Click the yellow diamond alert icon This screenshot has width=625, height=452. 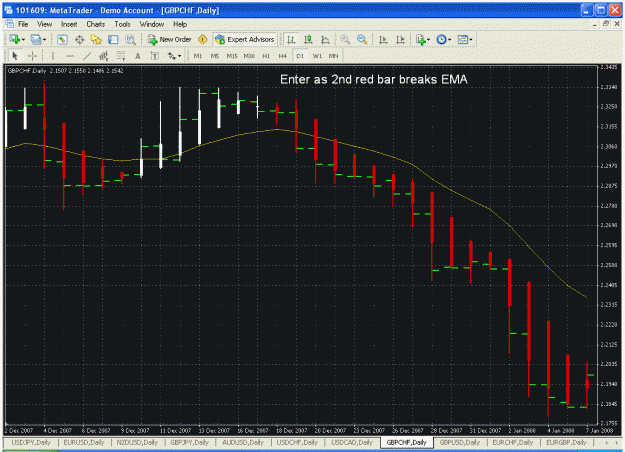tap(202, 39)
